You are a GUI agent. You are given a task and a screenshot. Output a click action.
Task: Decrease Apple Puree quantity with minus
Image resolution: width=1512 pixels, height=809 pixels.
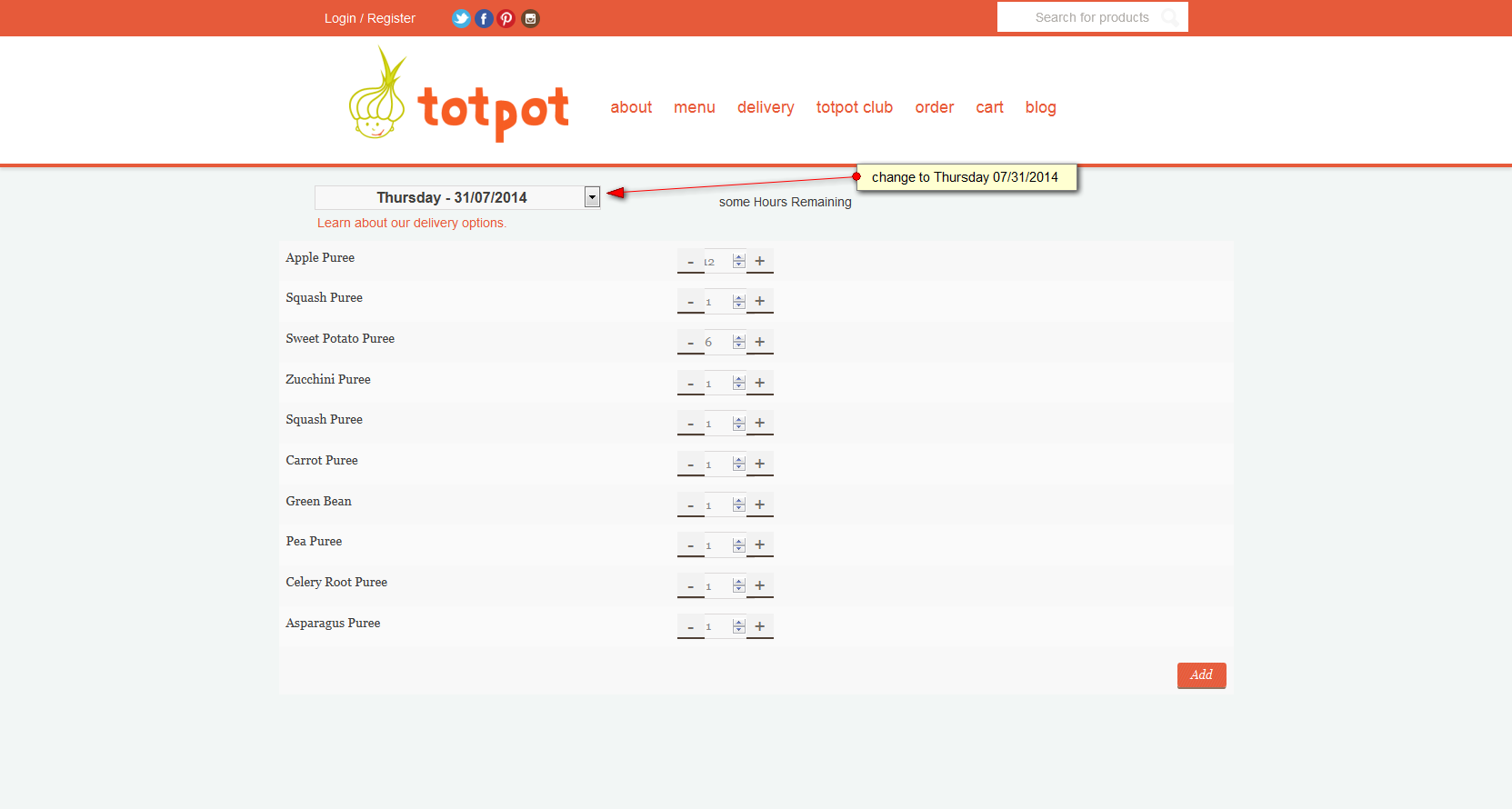pyautogui.click(x=691, y=262)
